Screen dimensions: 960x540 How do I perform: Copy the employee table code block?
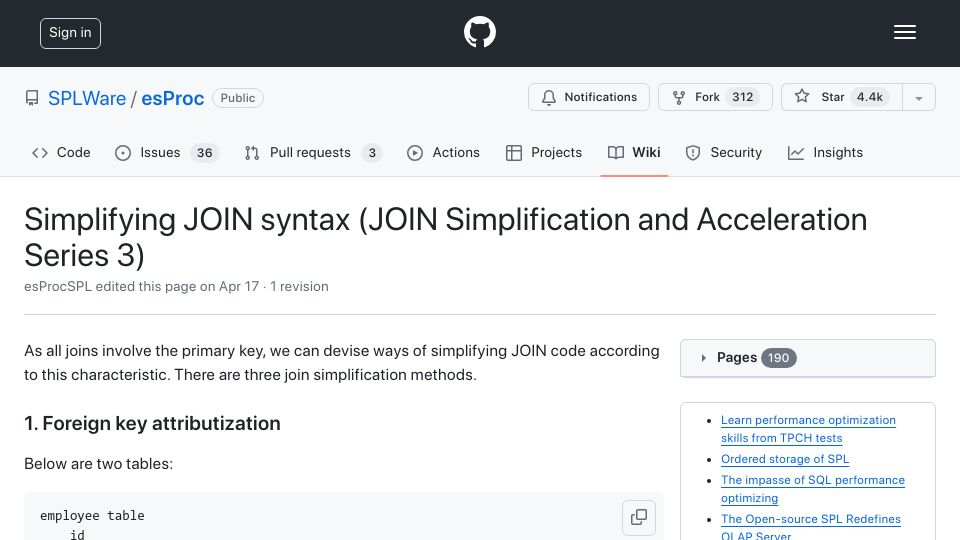click(x=639, y=517)
